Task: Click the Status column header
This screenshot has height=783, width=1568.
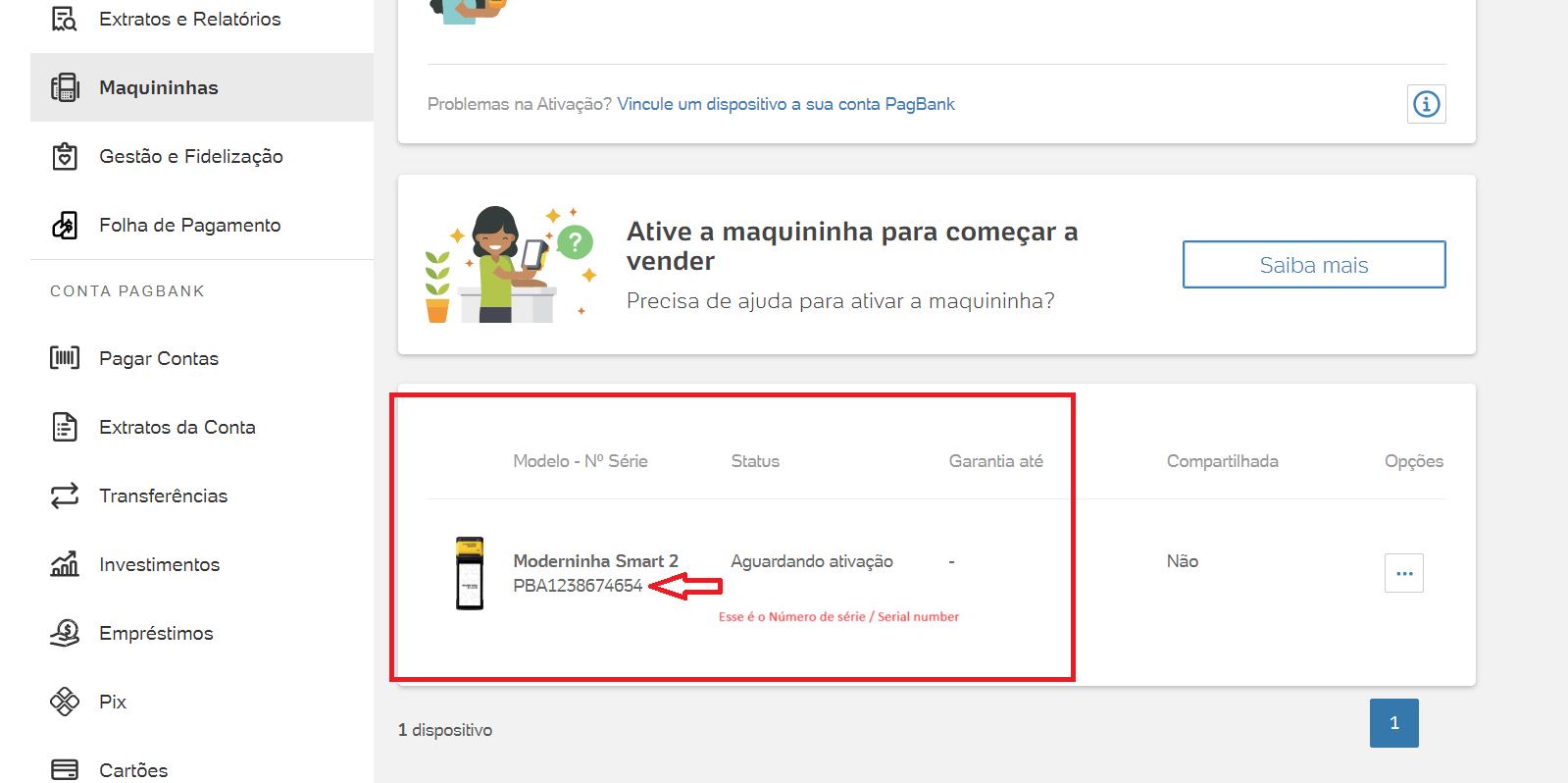Action: (x=755, y=461)
